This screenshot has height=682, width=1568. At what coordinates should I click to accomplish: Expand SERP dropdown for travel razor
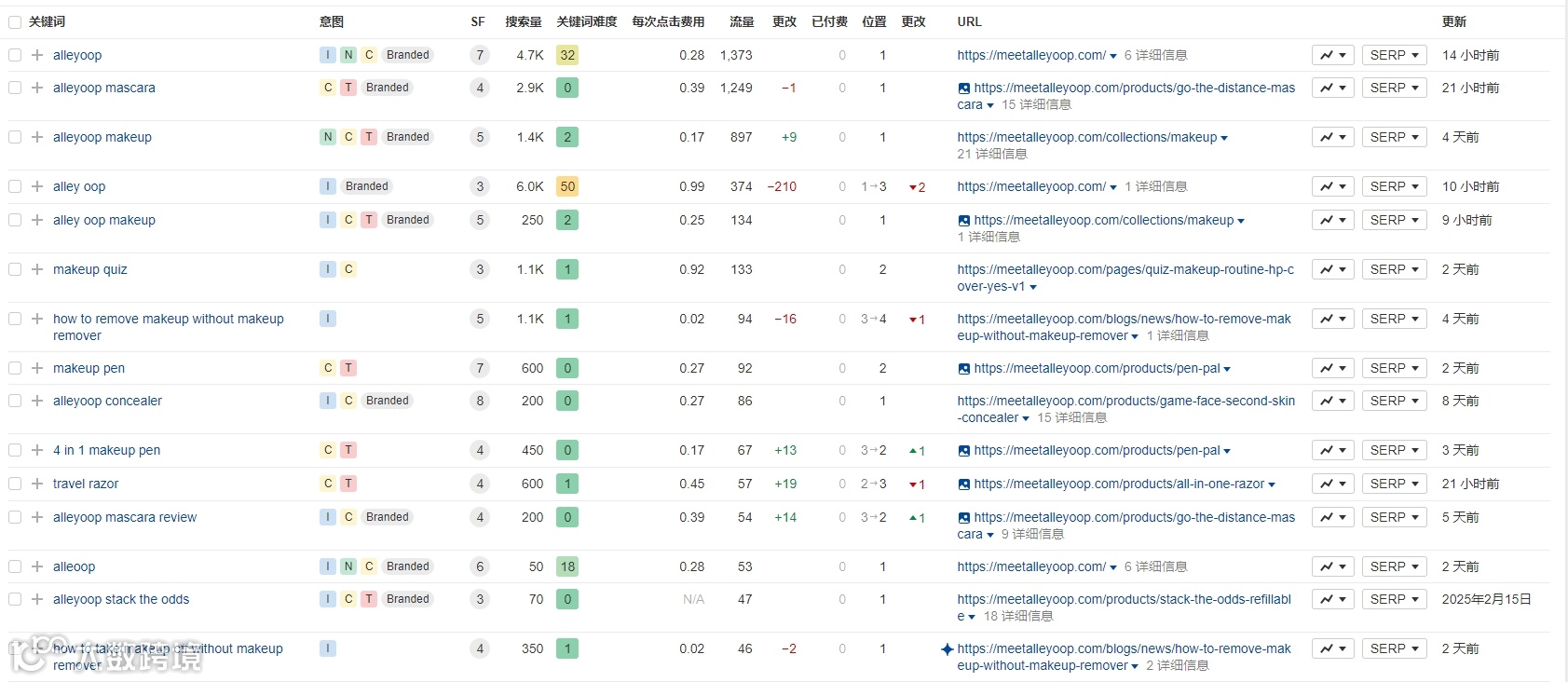(x=1395, y=484)
